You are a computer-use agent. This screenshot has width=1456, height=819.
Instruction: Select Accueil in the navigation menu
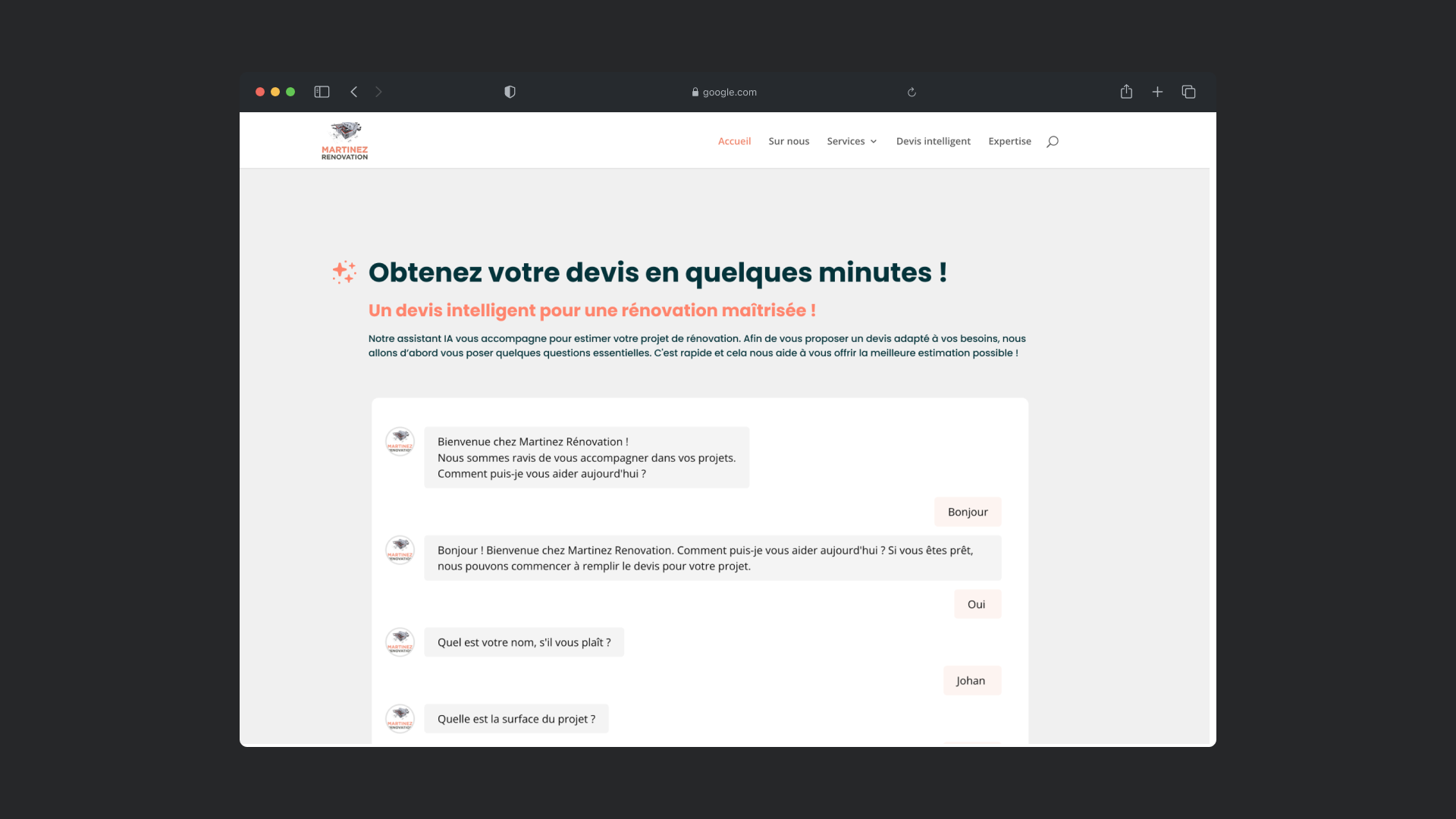(x=734, y=141)
